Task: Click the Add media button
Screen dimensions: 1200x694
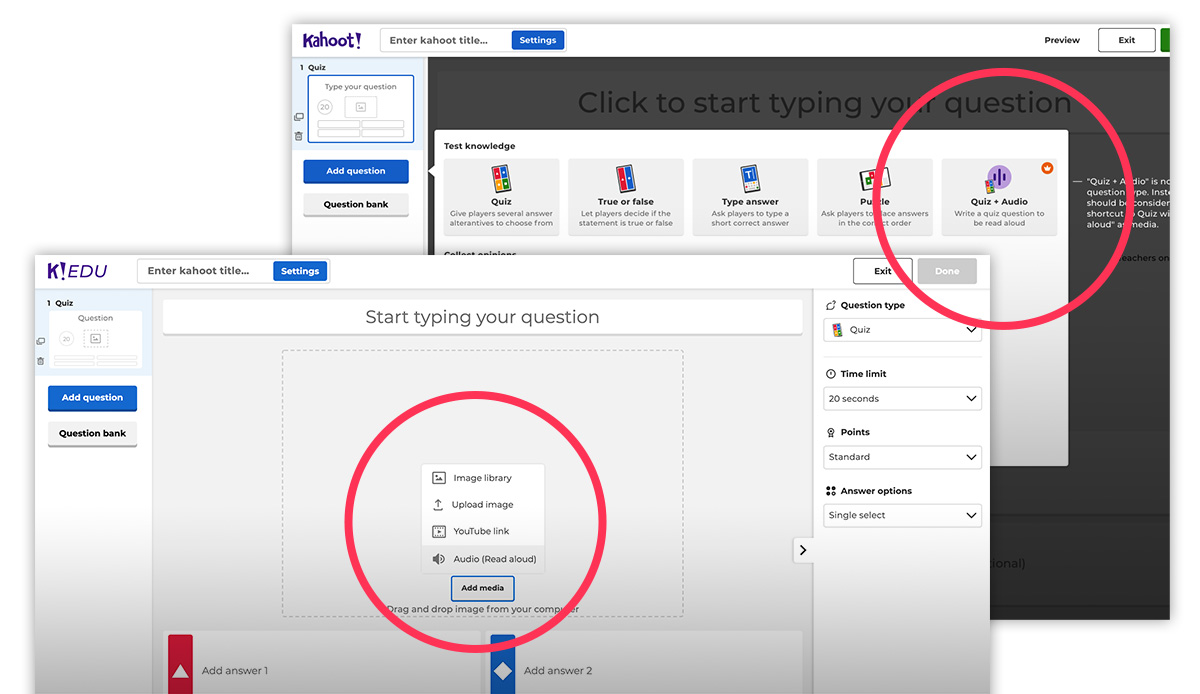Action: (x=483, y=588)
